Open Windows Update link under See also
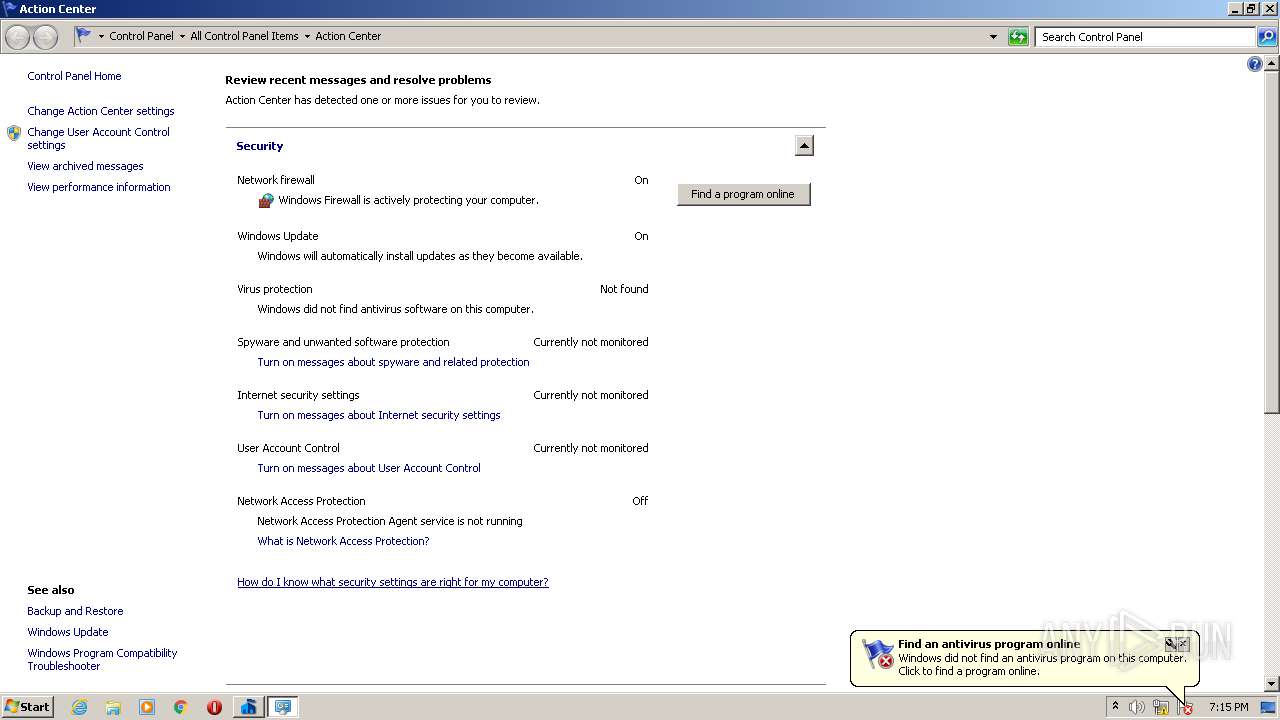The width and height of the screenshot is (1280, 720). 68,632
